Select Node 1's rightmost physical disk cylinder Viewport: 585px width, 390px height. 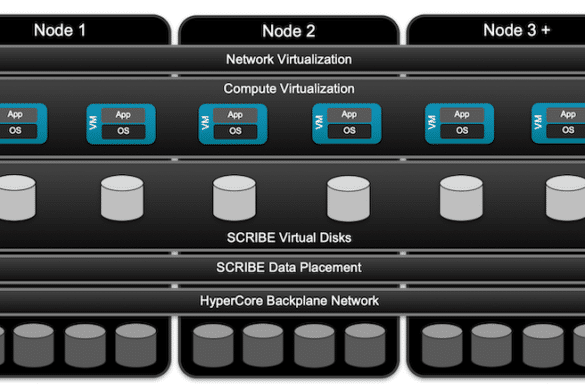pyautogui.click(x=136, y=345)
